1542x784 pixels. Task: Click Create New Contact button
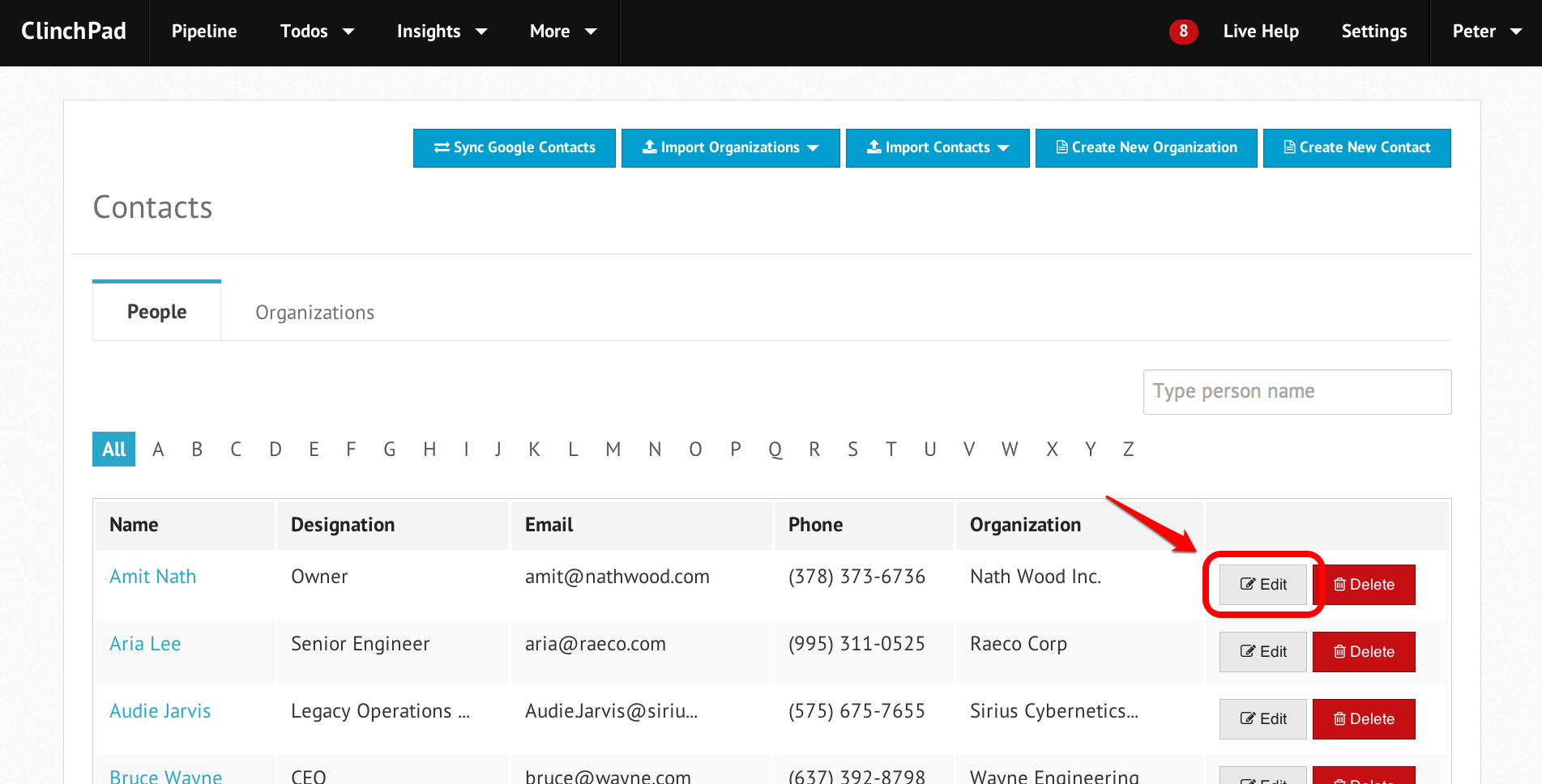1357,148
